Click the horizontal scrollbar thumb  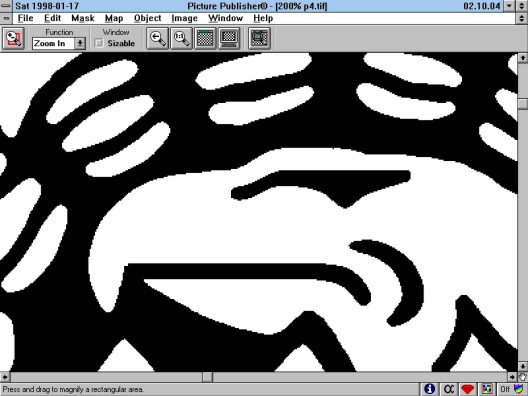207,377
